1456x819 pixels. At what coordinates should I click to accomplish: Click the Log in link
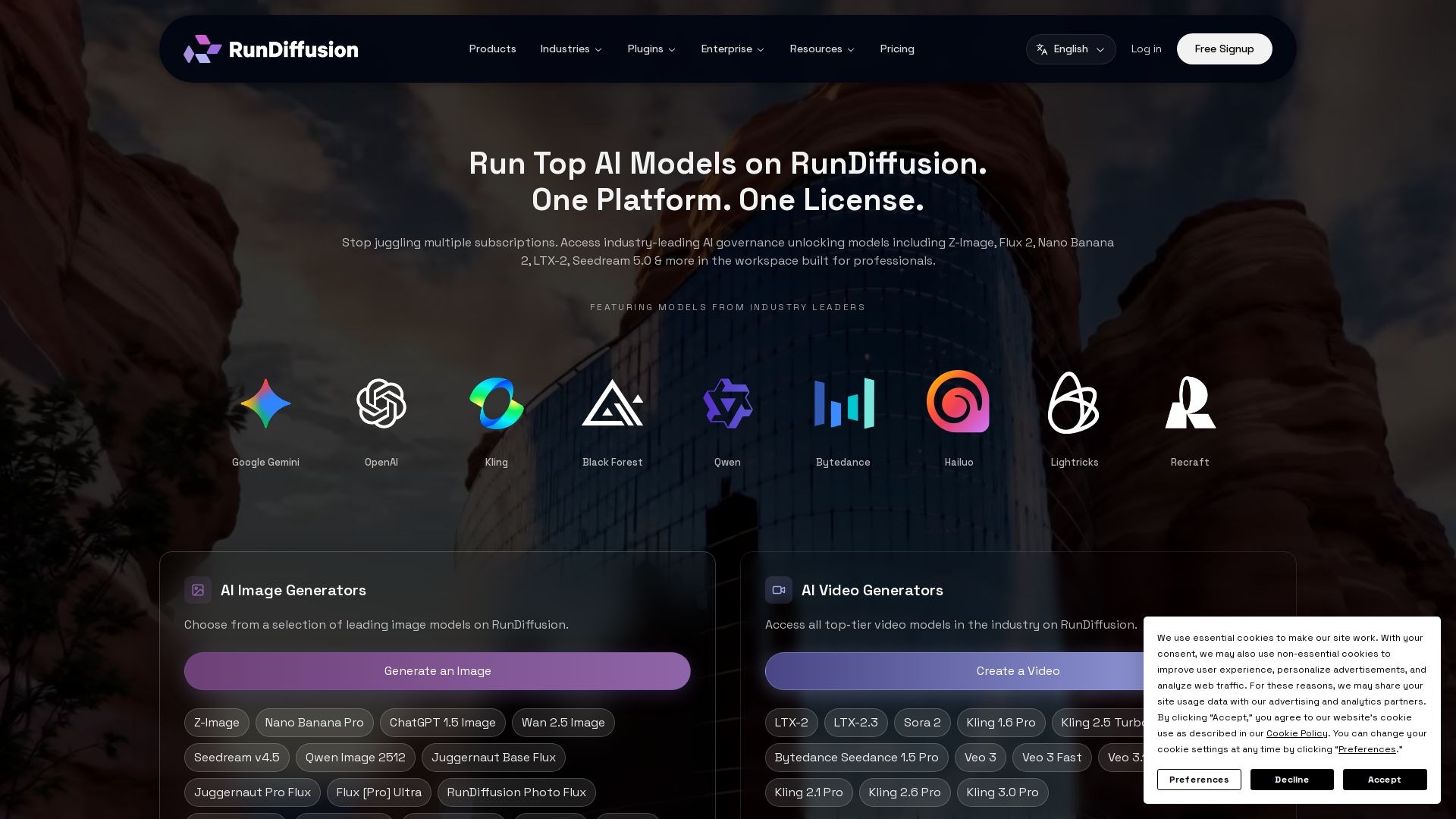pyautogui.click(x=1146, y=49)
